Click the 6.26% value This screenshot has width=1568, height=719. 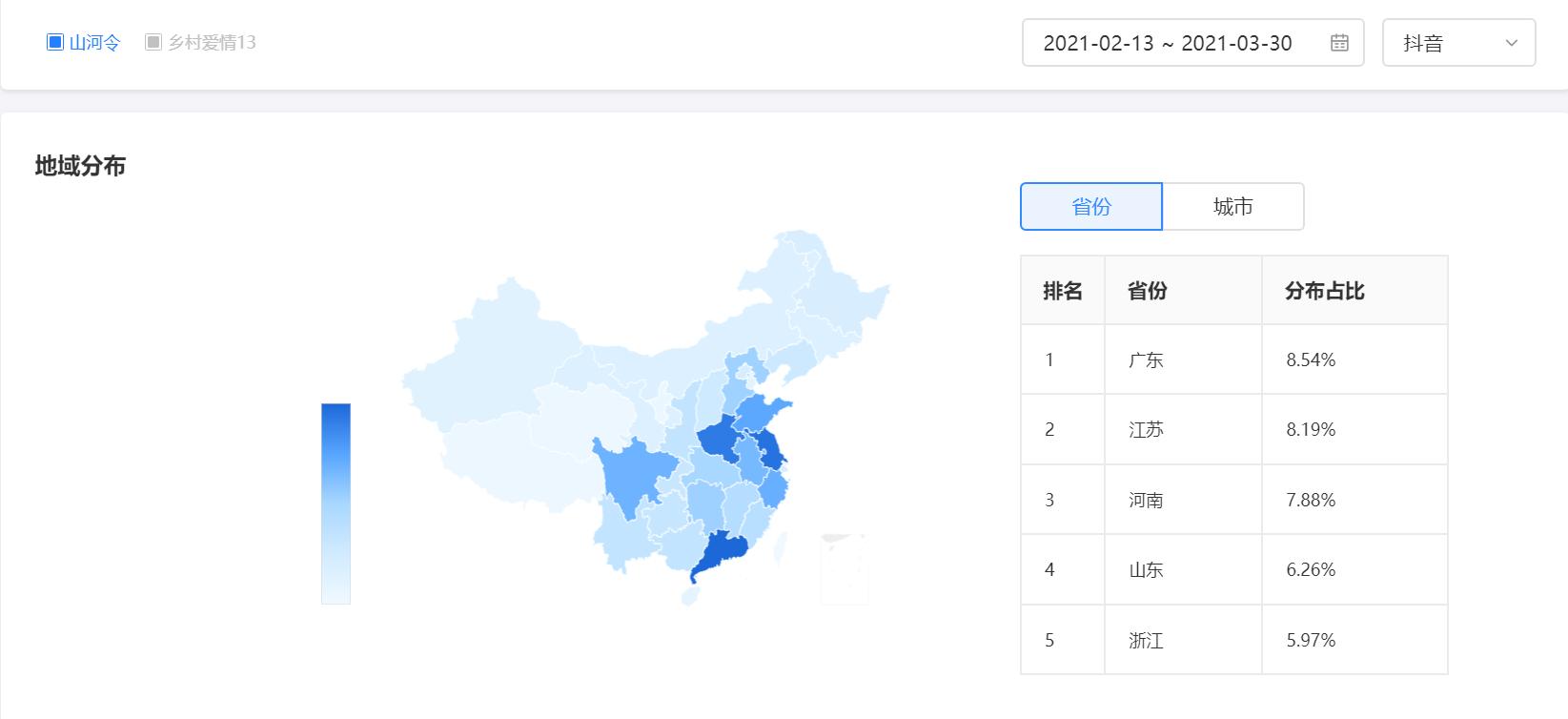click(1311, 569)
